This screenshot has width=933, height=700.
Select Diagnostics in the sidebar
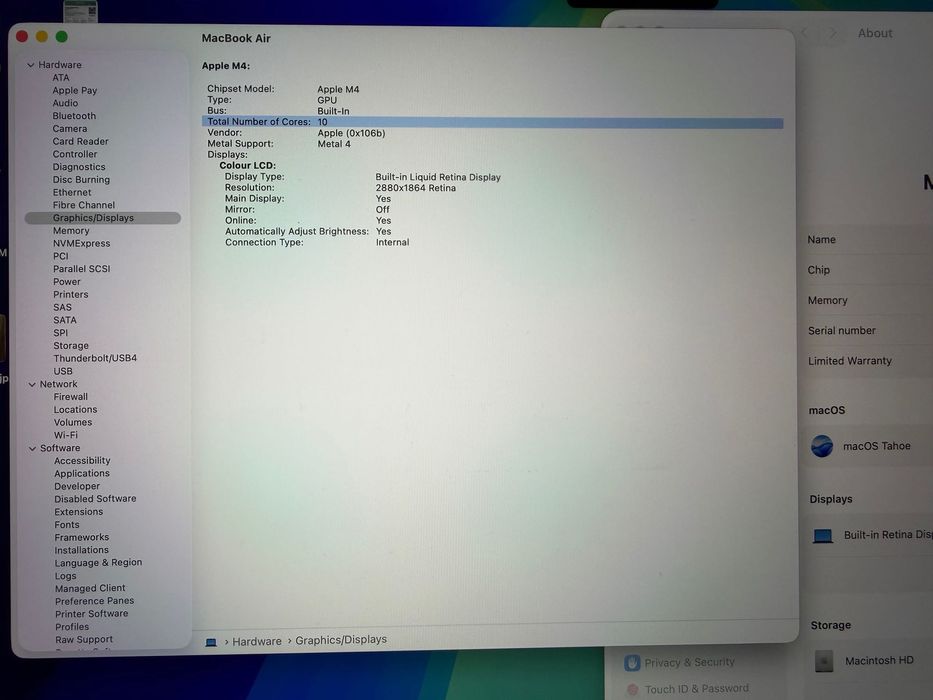pyautogui.click(x=79, y=167)
